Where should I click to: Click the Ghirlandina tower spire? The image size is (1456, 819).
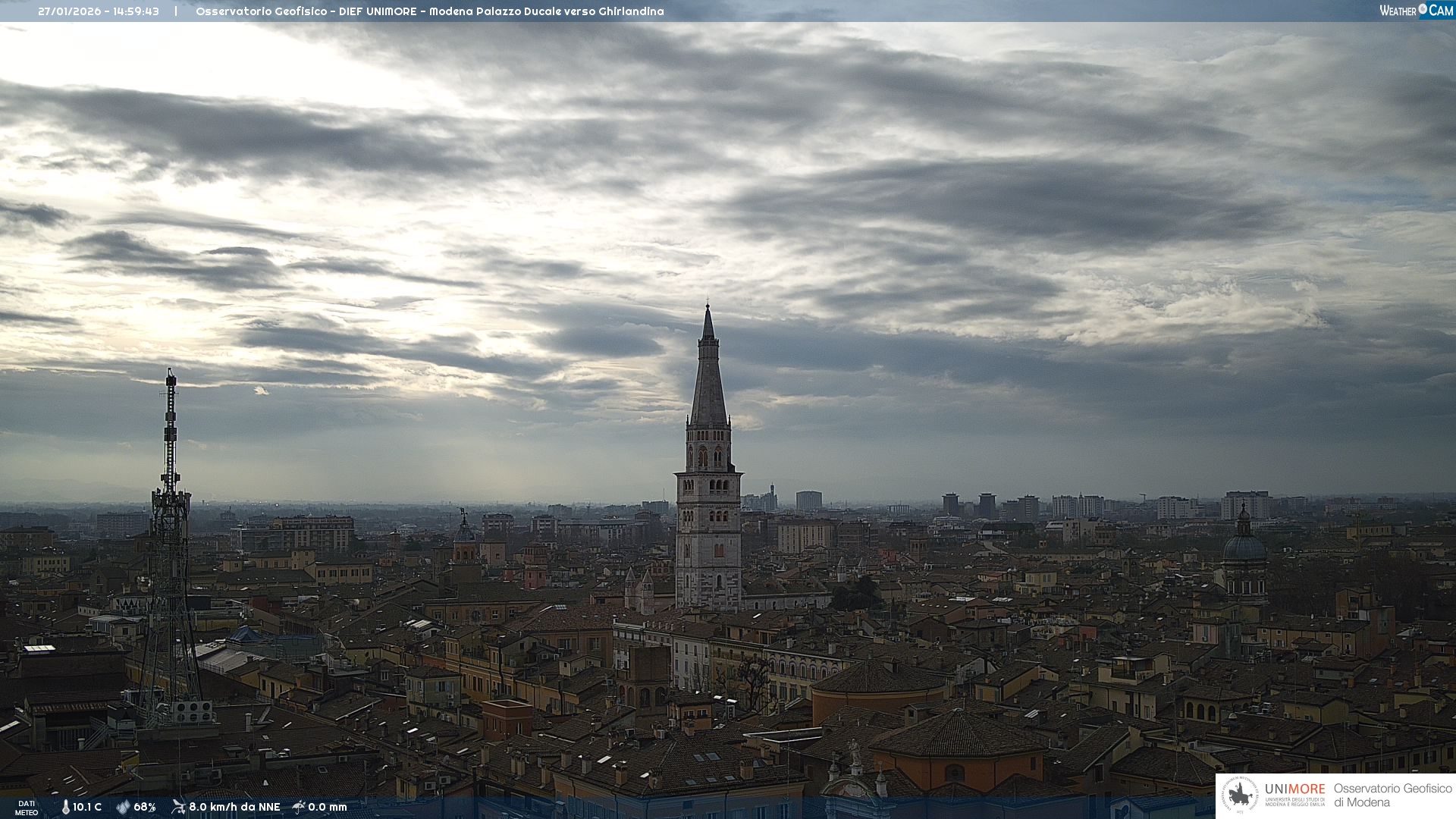(x=708, y=379)
